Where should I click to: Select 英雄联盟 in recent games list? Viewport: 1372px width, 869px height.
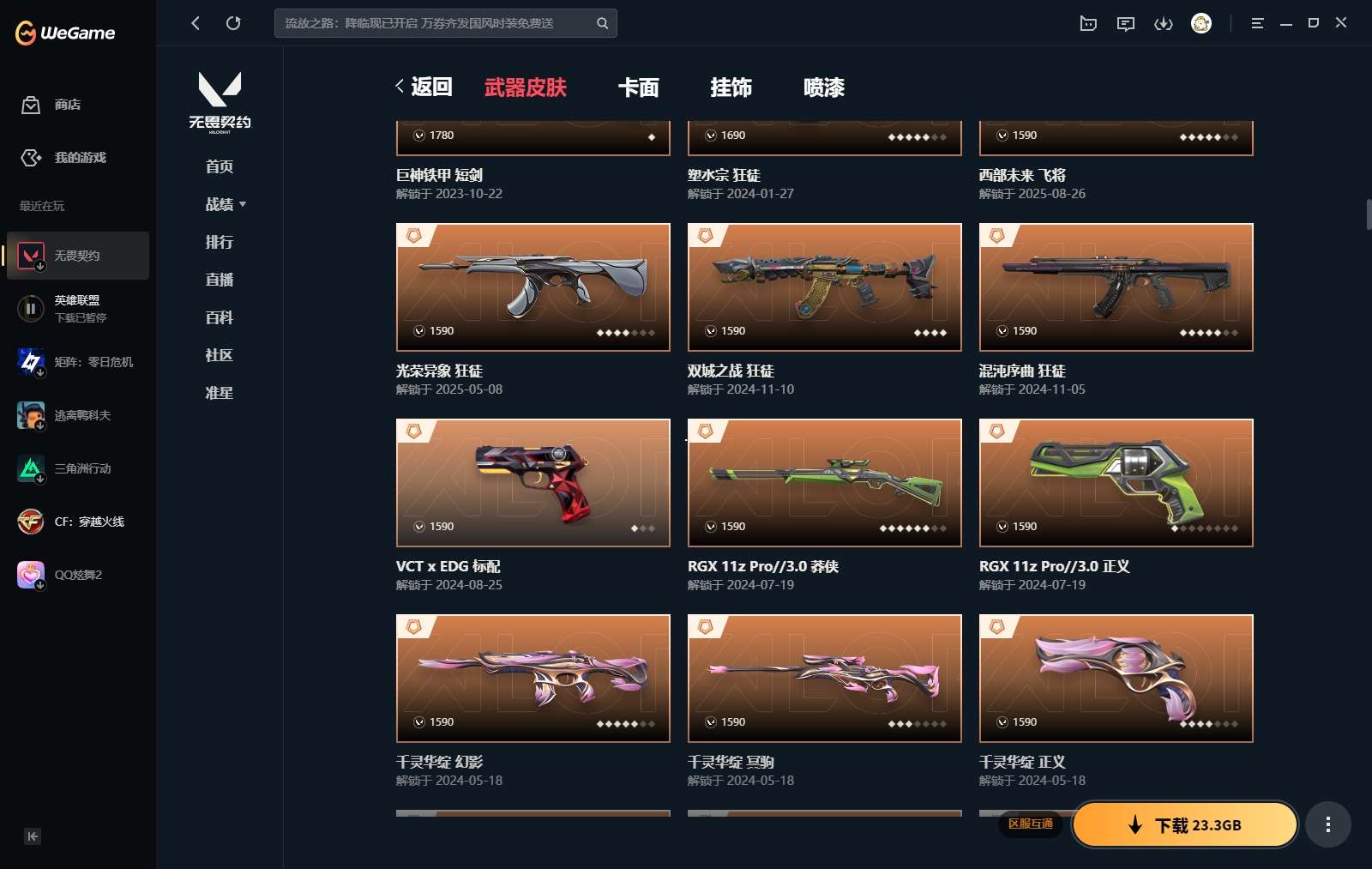pyautogui.click(x=78, y=309)
